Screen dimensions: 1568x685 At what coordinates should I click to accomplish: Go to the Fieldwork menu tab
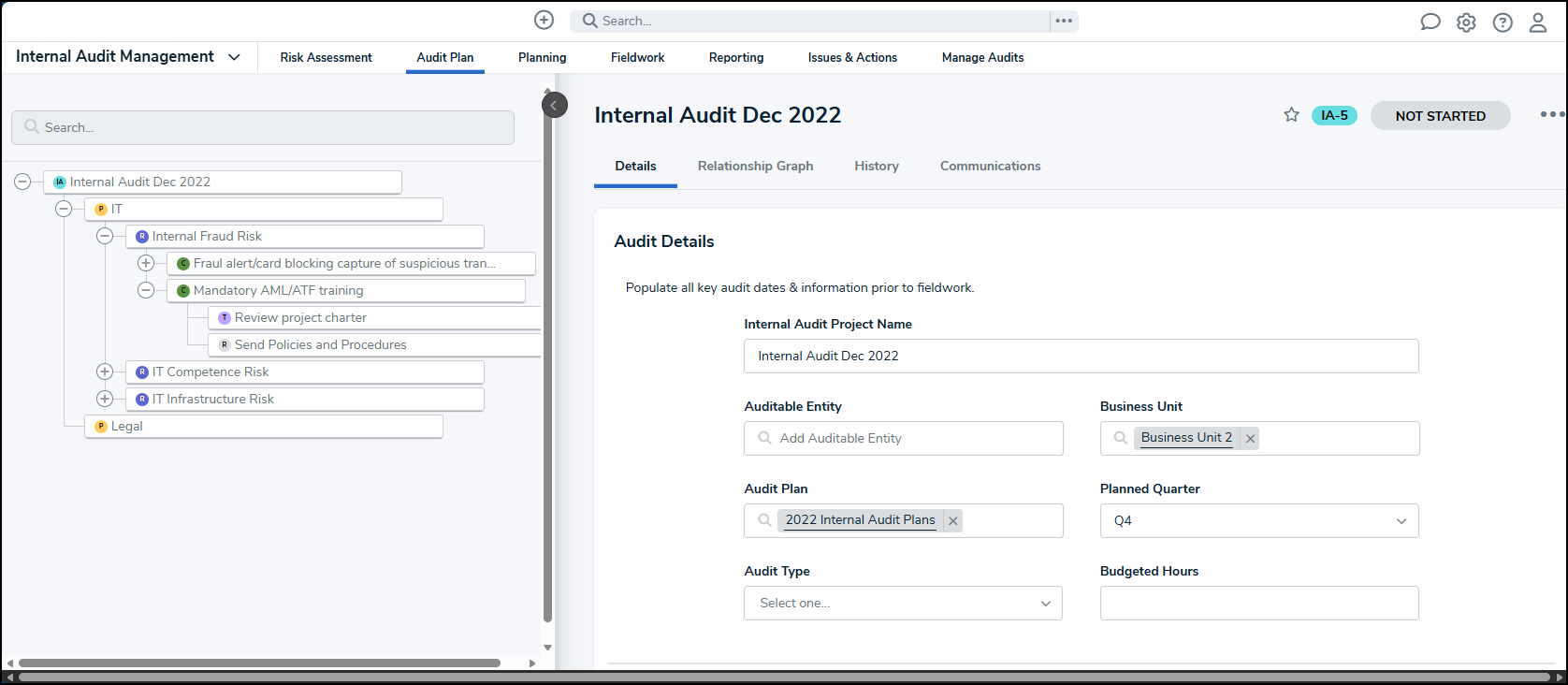tap(637, 57)
